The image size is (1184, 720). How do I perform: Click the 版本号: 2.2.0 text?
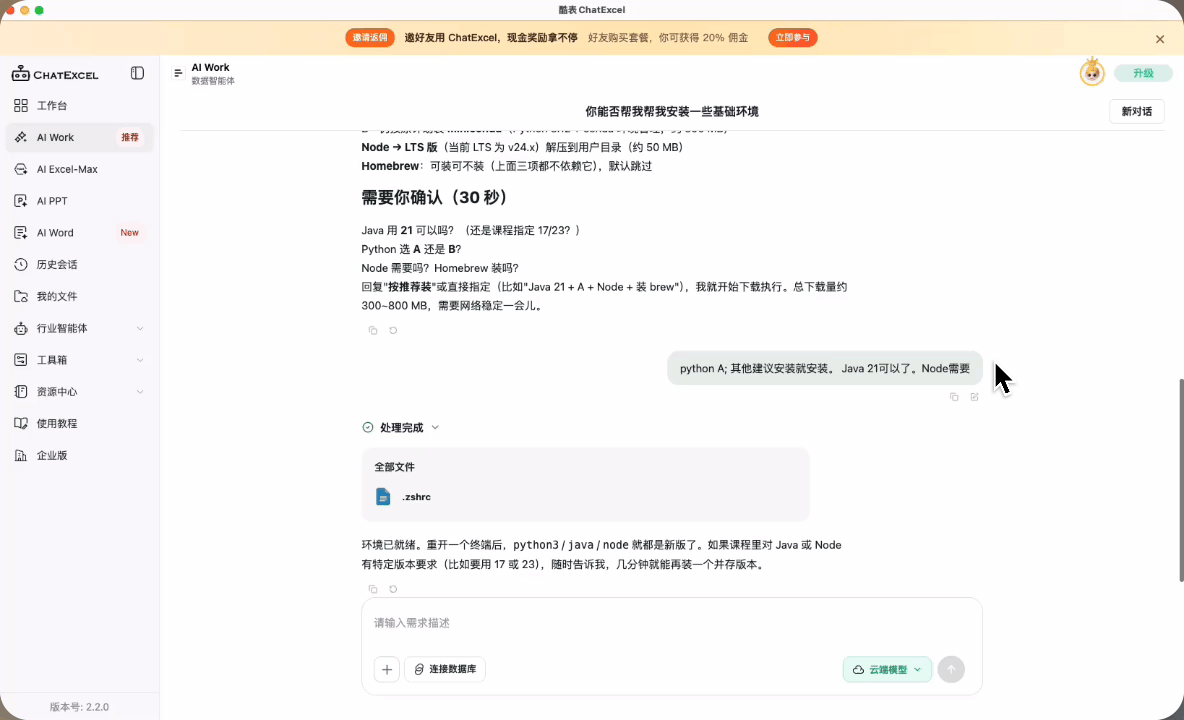(x=79, y=707)
